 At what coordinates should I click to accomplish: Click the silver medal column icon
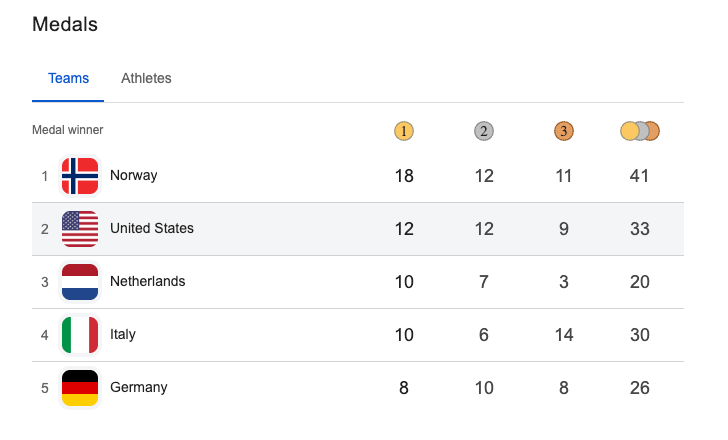tap(483, 131)
